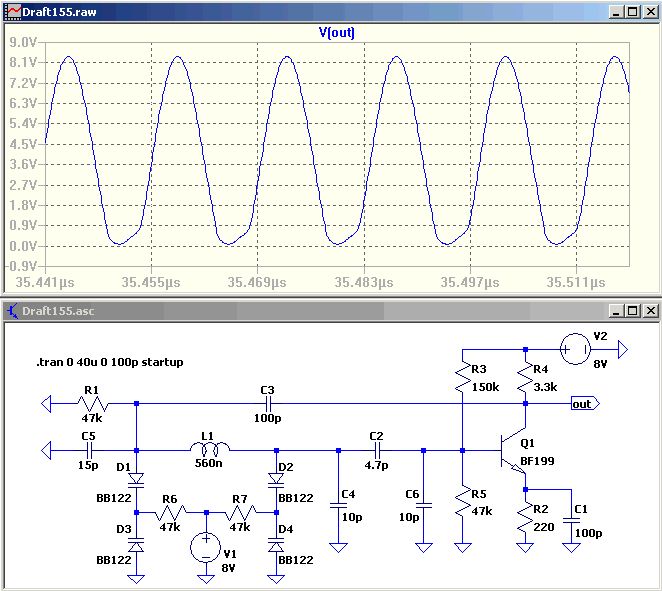662x591 pixels.
Task: Select the C3 capacitor symbol
Action: pyautogui.click(x=268, y=404)
